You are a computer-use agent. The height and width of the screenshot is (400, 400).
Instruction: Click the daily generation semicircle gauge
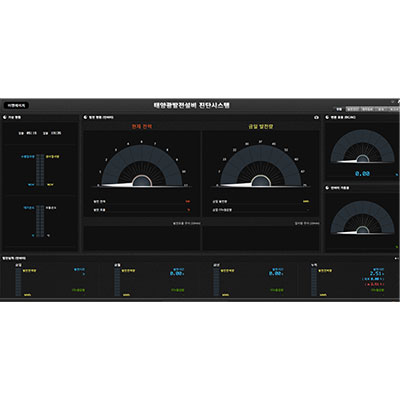(x=261, y=165)
